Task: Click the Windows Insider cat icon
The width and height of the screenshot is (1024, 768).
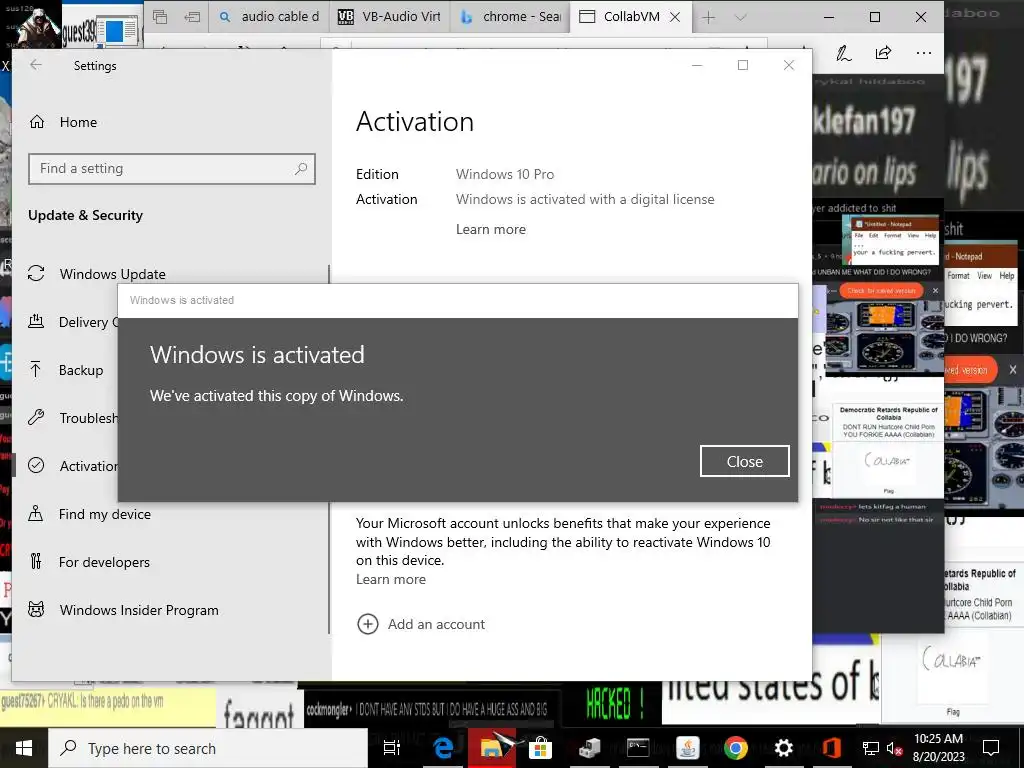Action: tap(37, 609)
